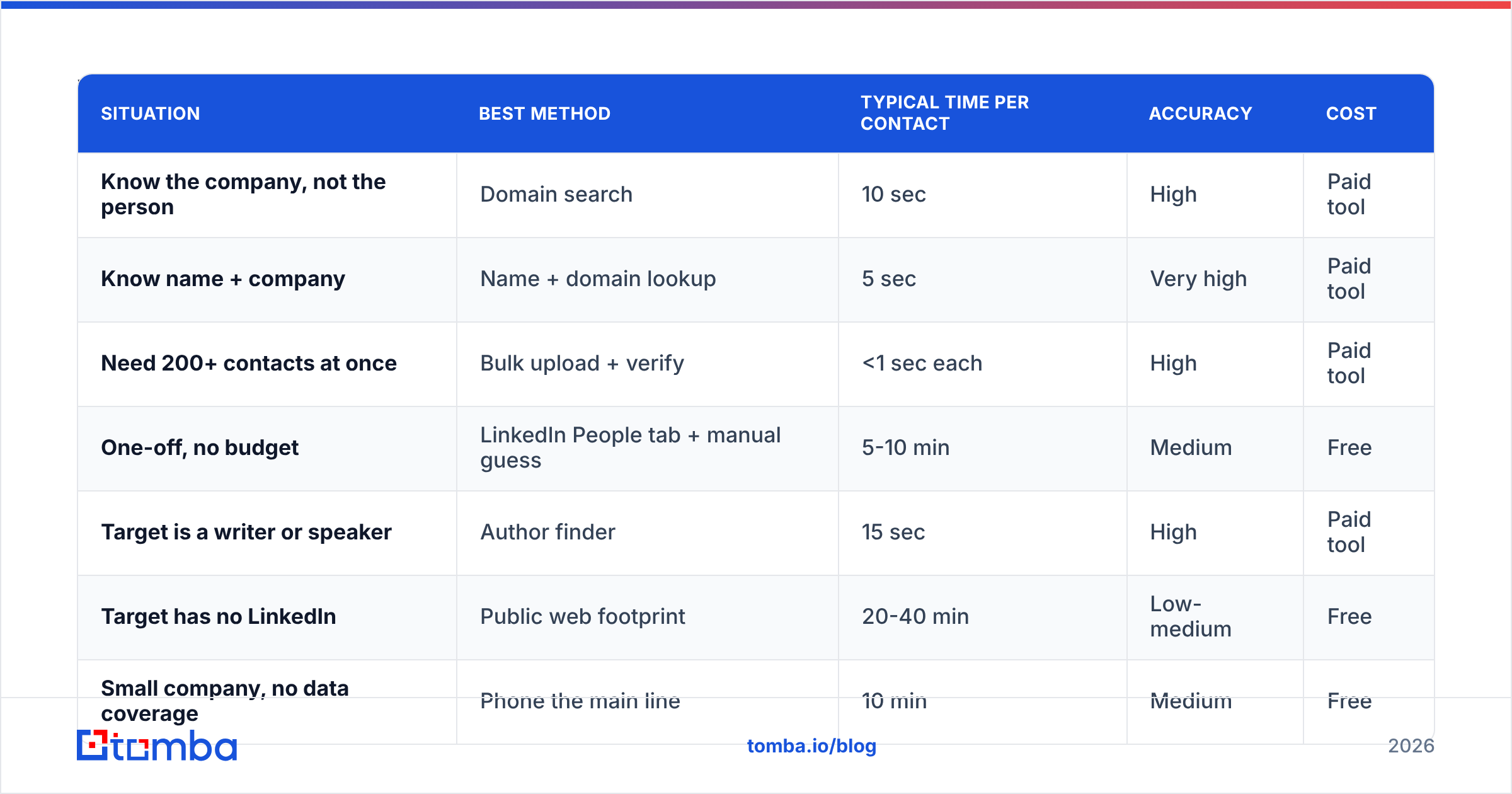Click the ACCURACY column header
The width and height of the screenshot is (1512, 794).
tap(1200, 113)
